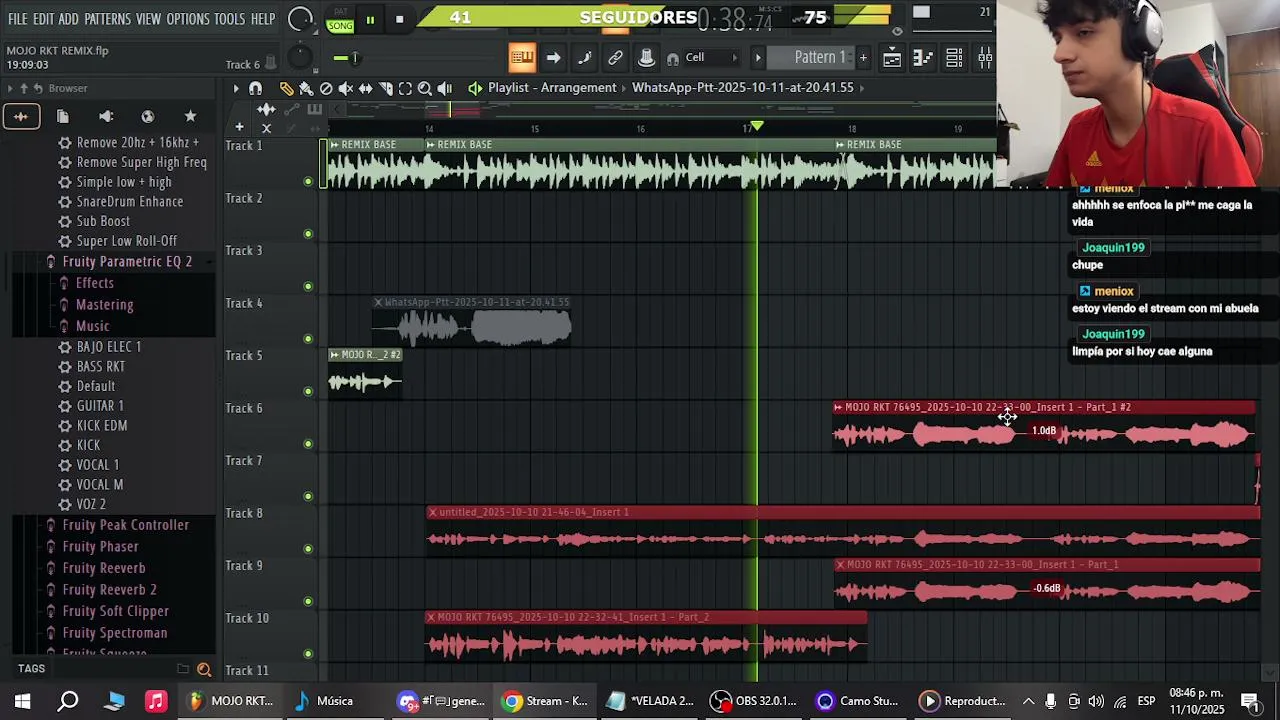Viewport: 1280px width, 720px height.
Task: Select the Slip tool in playlist toolbar
Action: tap(366, 89)
